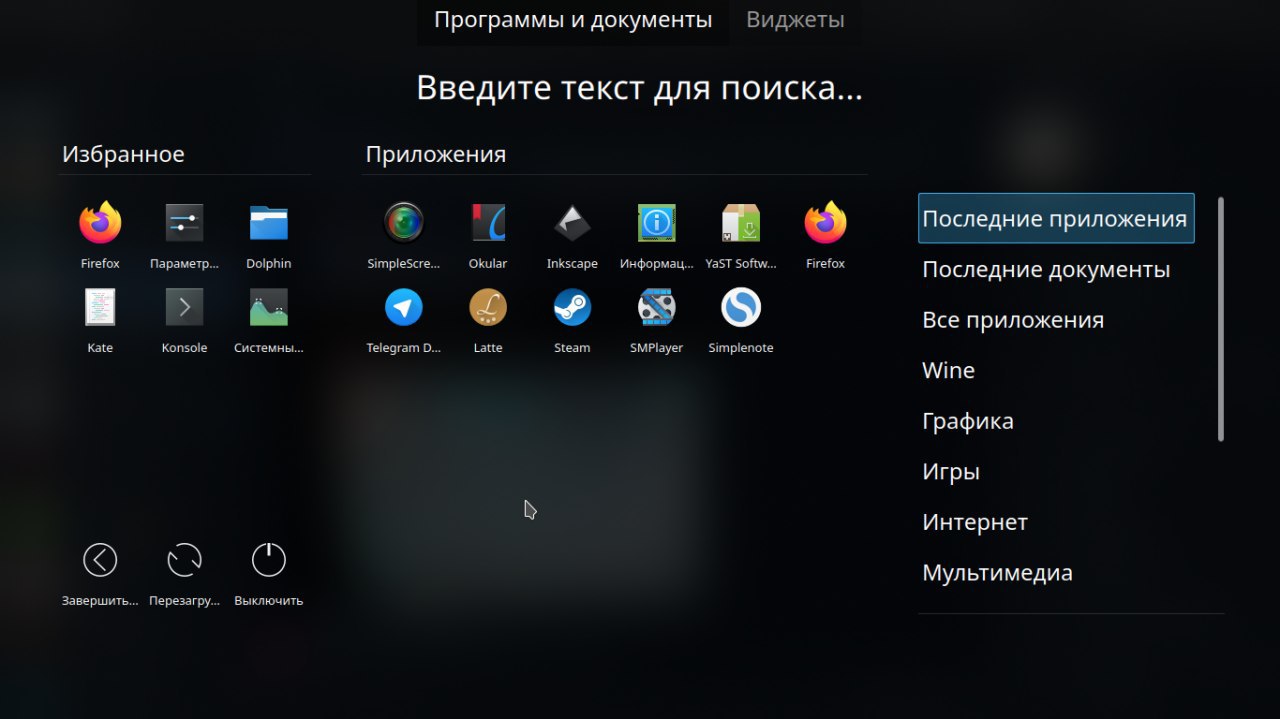Open the Kate text editor
This screenshot has width=1280, height=719.
100,307
